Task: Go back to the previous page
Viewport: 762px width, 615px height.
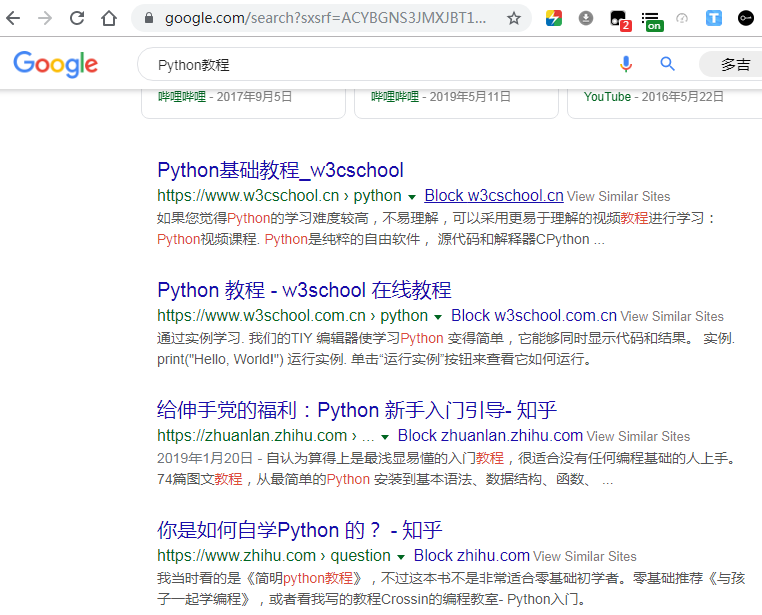Action: 13,18
